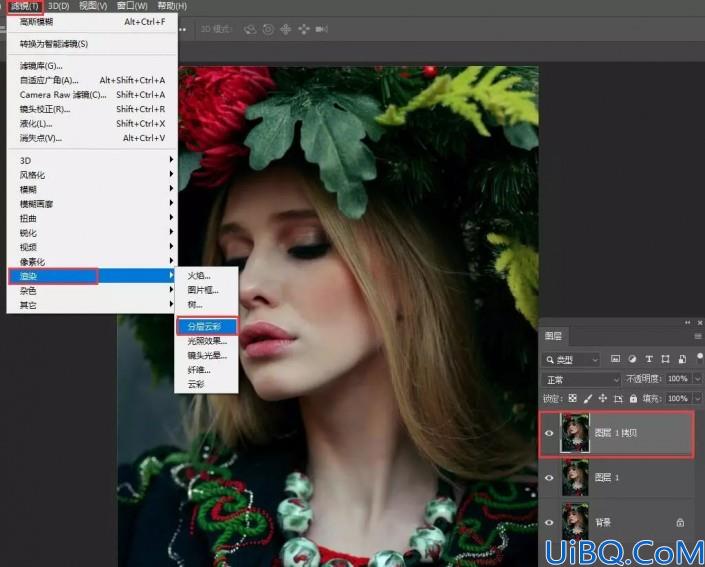Click the 3D scale camera icon
Viewport: 705px width, 567px height.
[x=321, y=30]
